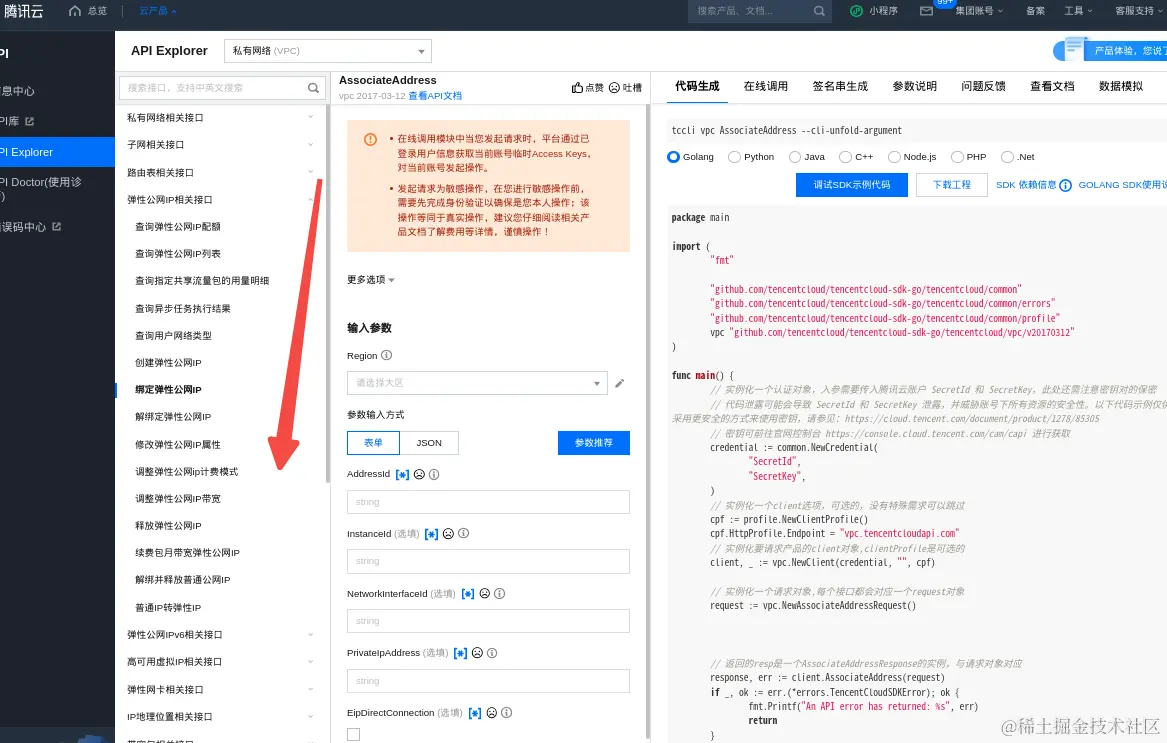Screen dimensions: 1167x743
Task: Click the 下载工程 button
Action: 952,185
